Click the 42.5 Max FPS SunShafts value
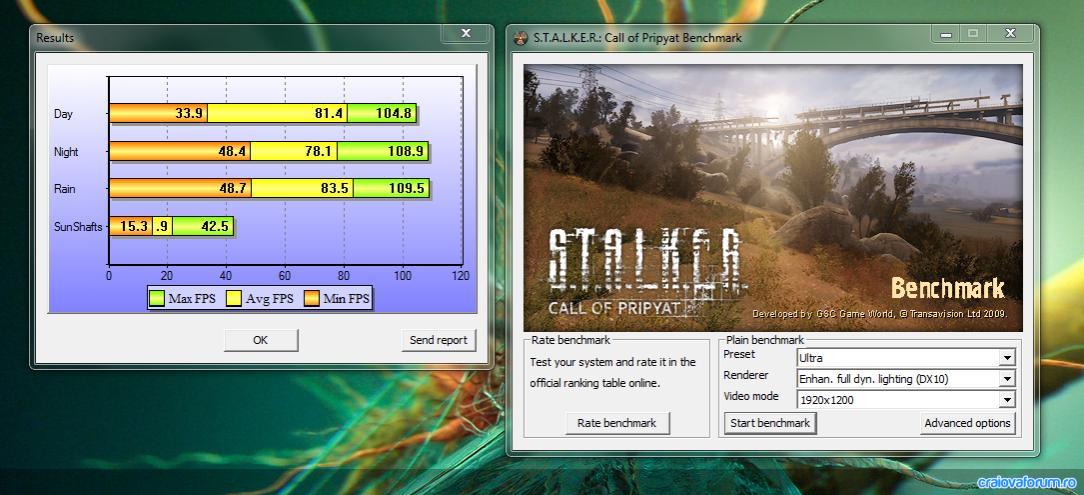The image size is (1084, 495). [215, 226]
